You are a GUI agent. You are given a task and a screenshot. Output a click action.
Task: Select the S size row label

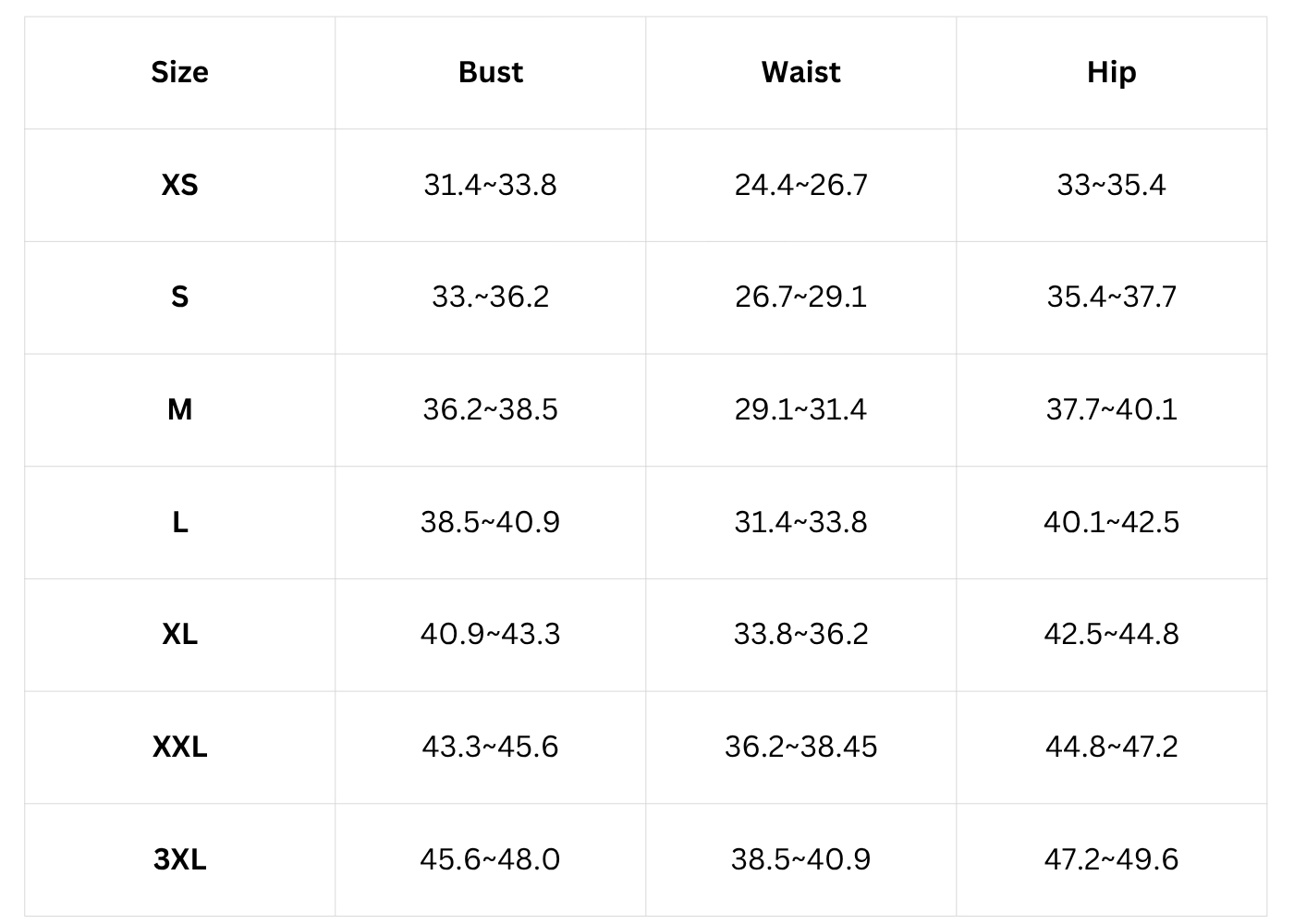click(179, 297)
